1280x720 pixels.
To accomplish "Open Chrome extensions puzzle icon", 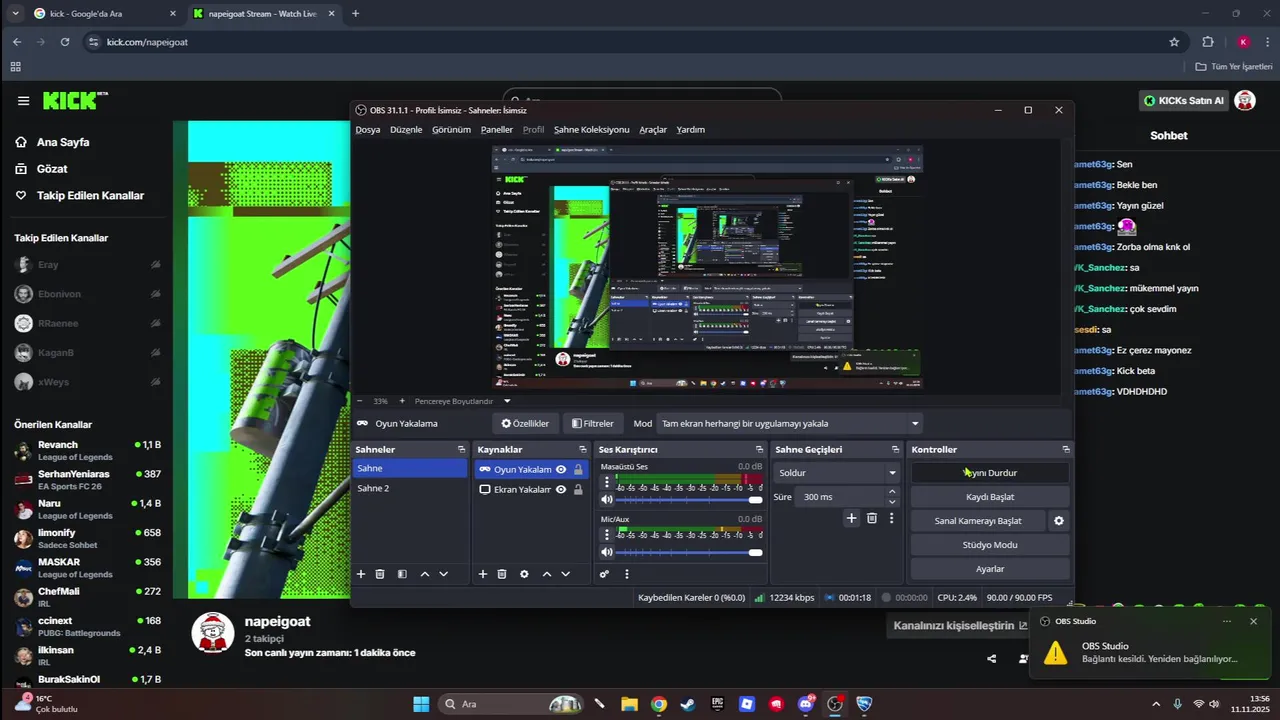I will pos(1208,42).
